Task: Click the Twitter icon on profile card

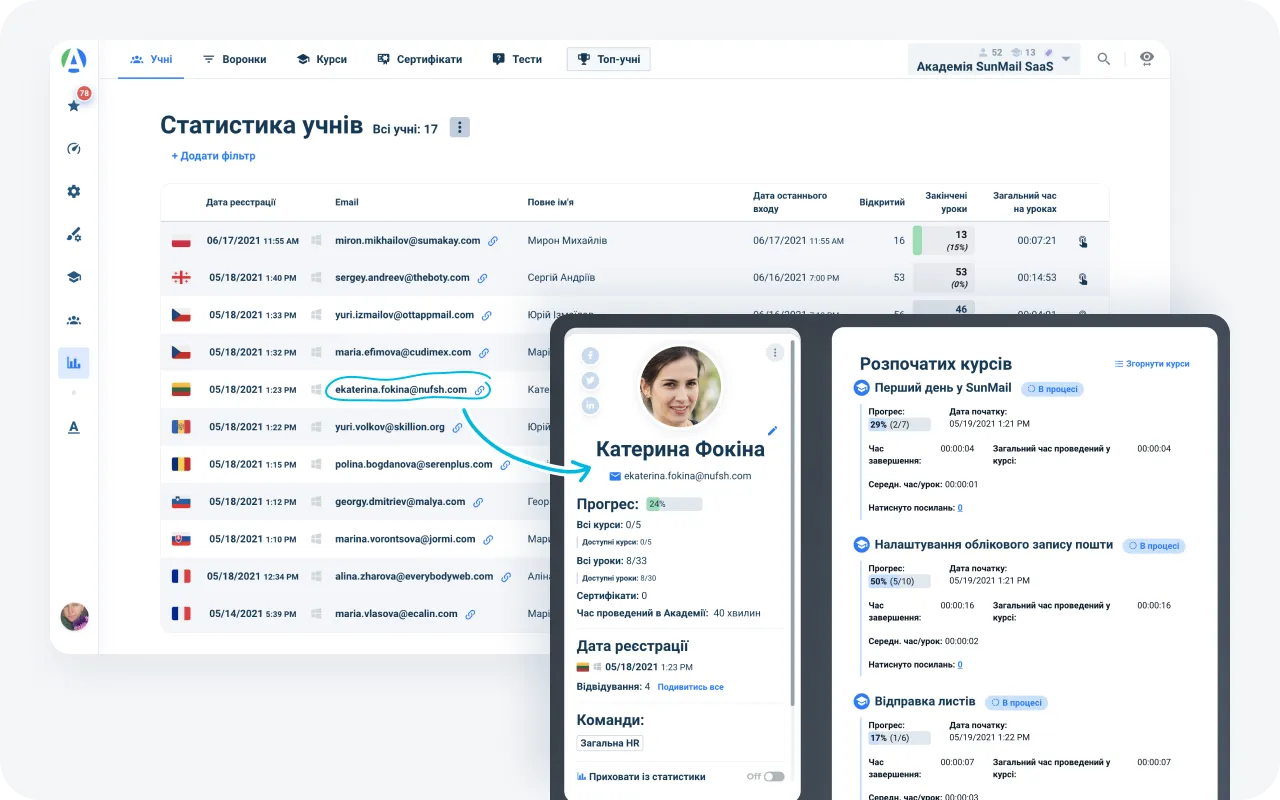Action: click(x=590, y=380)
